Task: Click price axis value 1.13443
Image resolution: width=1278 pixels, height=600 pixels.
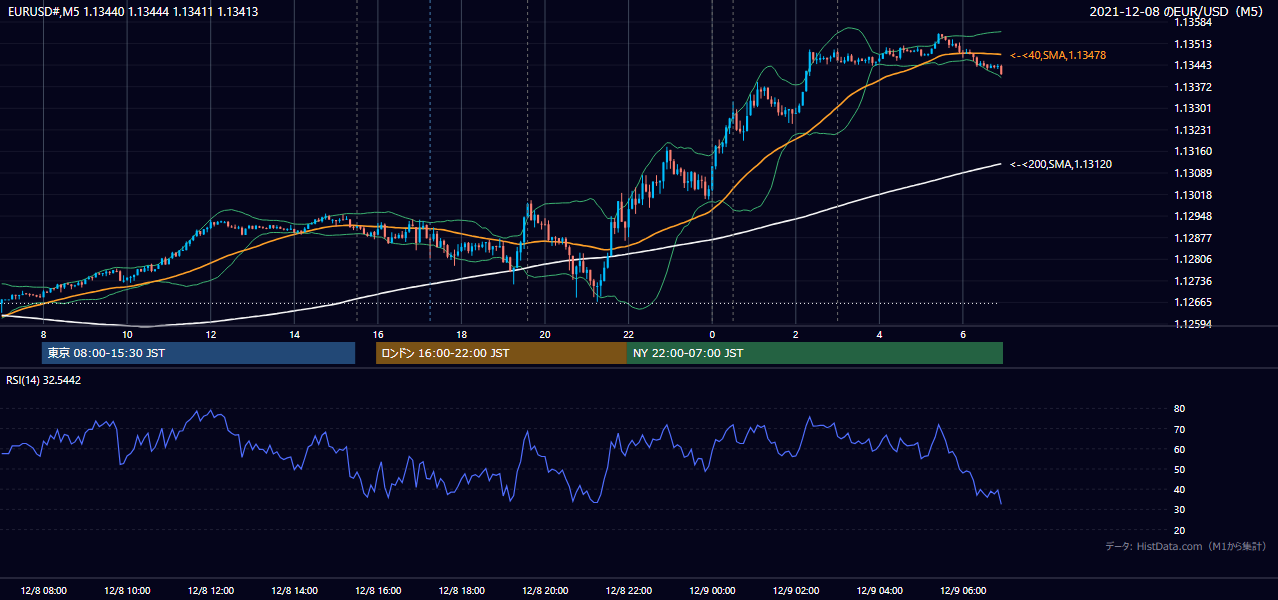Action: pyautogui.click(x=1194, y=65)
